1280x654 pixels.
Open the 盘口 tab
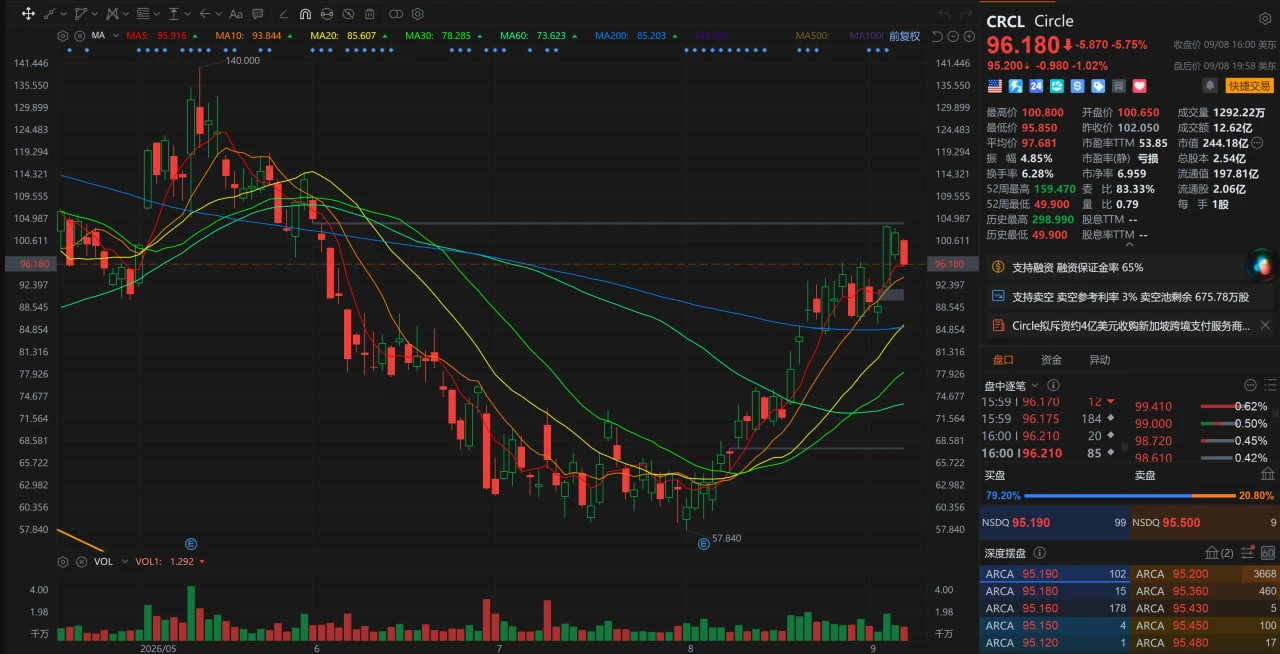[1003, 360]
